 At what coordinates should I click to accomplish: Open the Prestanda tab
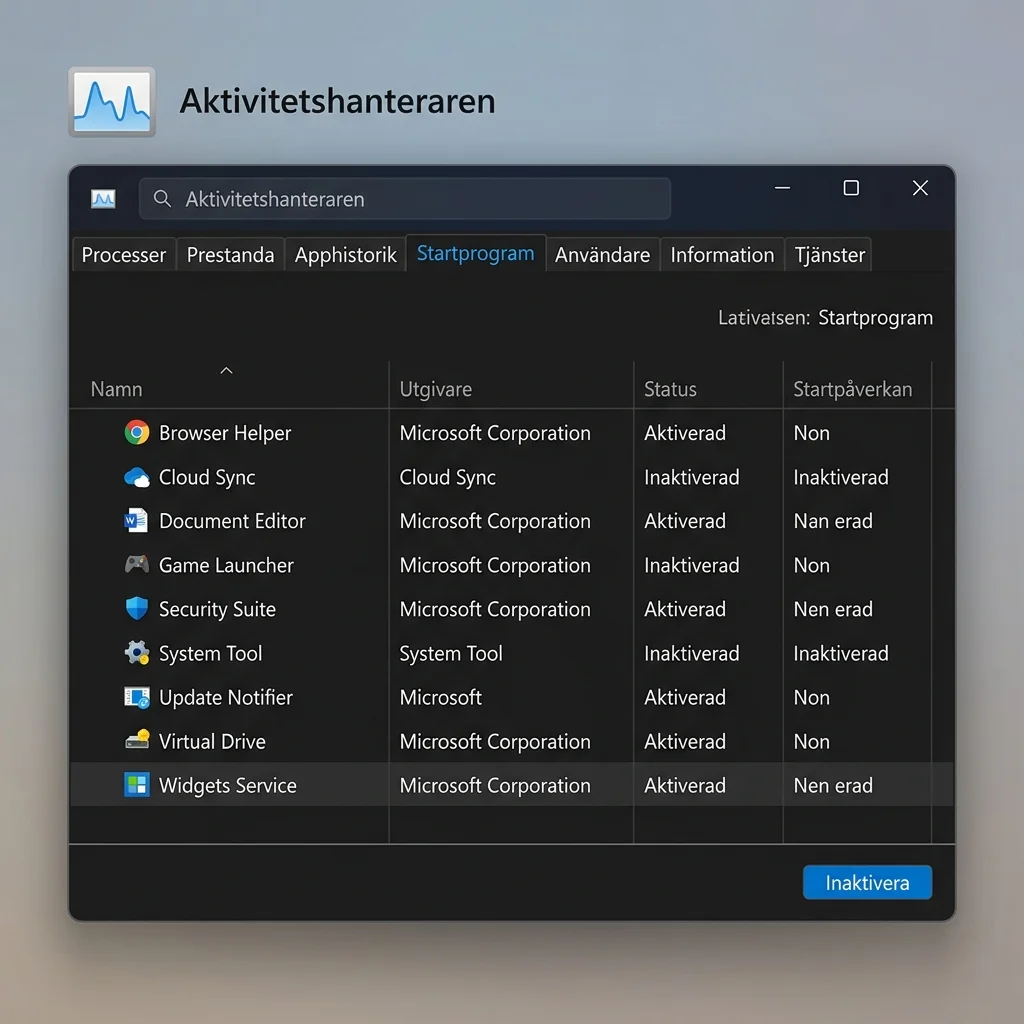coord(230,255)
